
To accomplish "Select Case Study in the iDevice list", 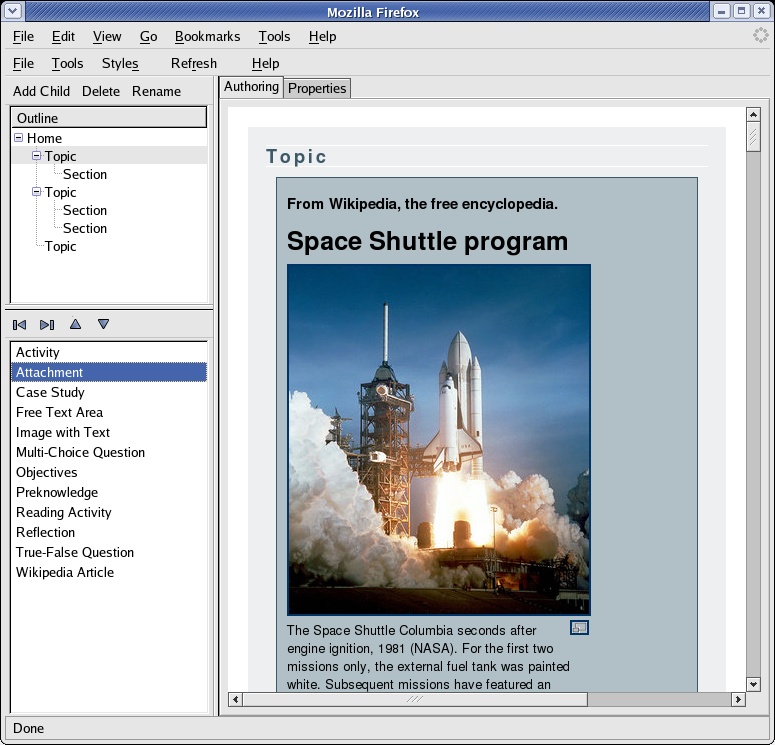I will (109, 392).
